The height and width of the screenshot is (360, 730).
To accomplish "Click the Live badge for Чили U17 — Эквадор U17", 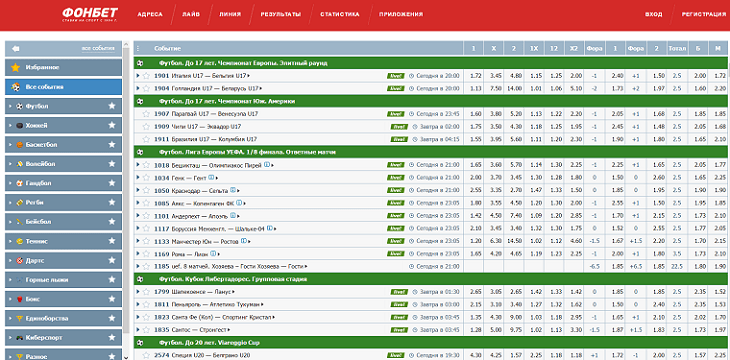I will tap(399, 126).
